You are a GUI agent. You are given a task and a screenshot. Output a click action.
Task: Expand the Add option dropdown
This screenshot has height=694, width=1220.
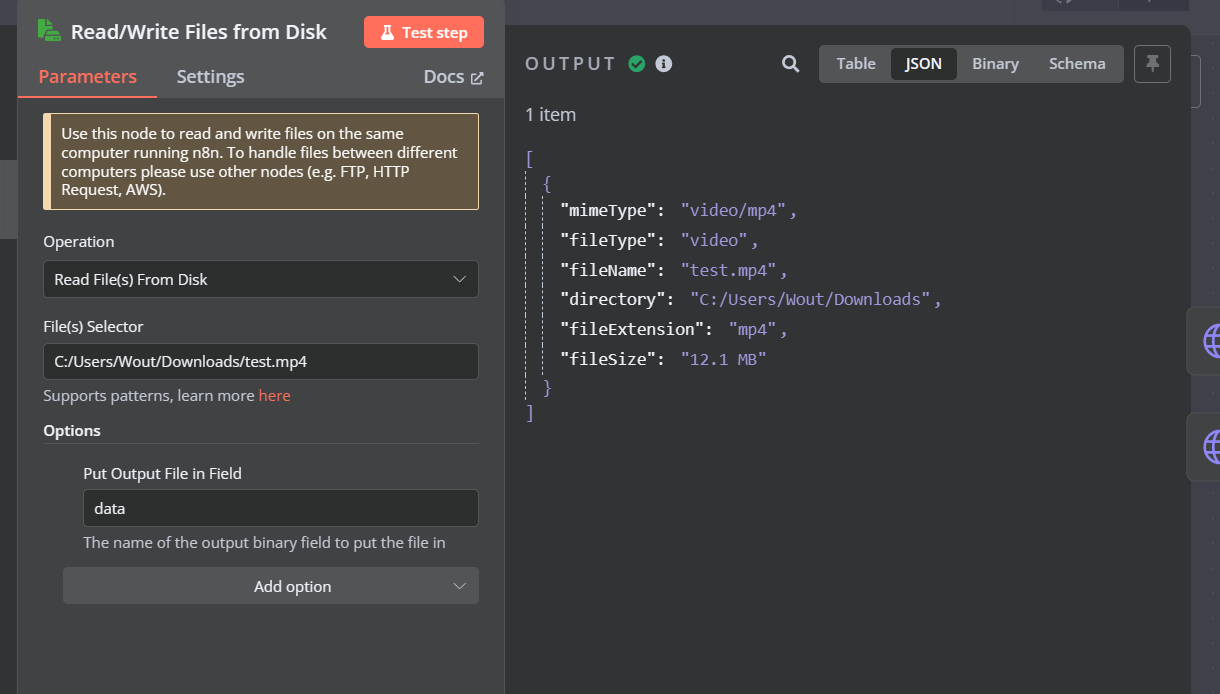tap(271, 586)
